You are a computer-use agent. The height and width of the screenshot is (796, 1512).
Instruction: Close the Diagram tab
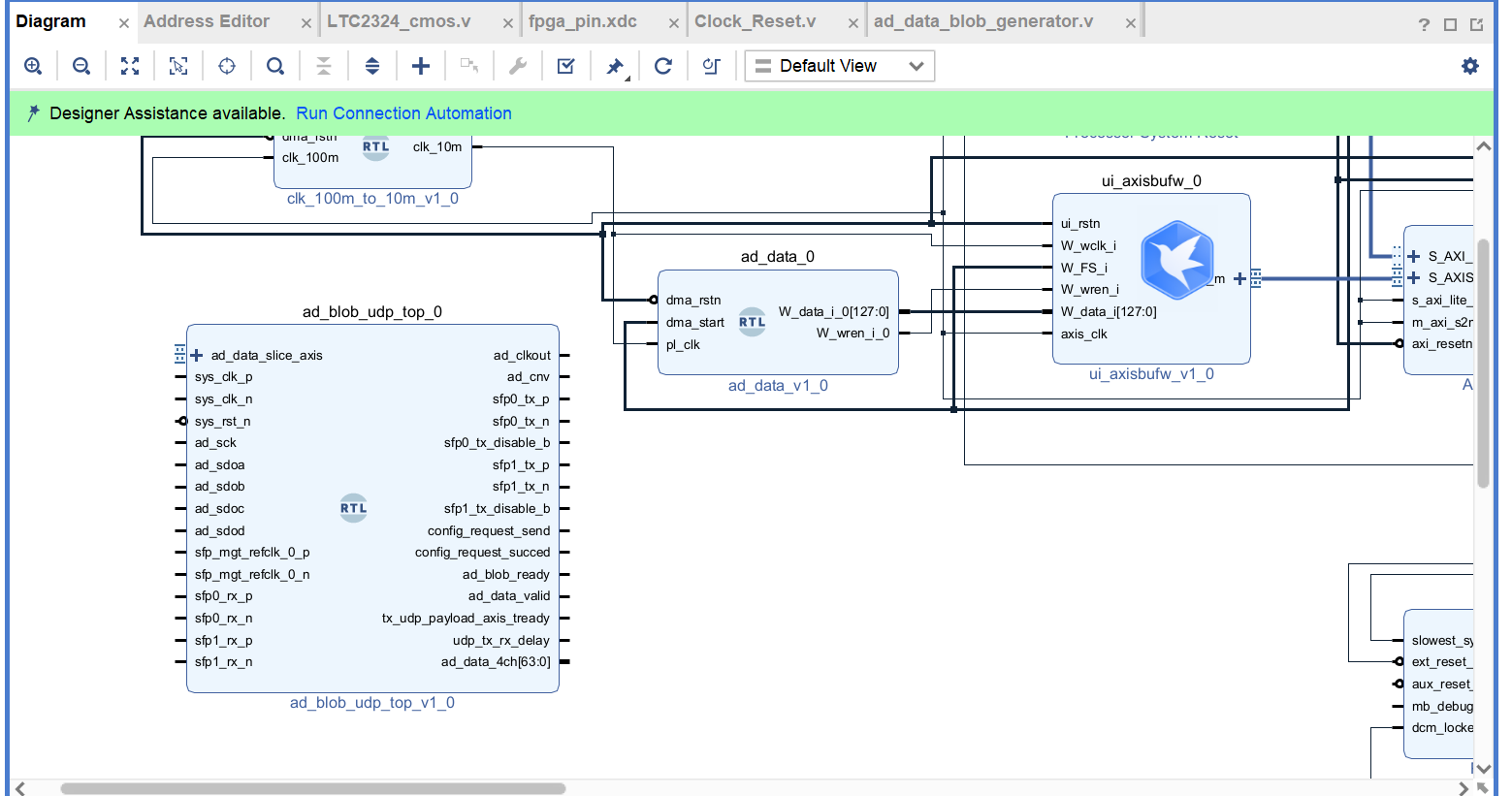124,23
